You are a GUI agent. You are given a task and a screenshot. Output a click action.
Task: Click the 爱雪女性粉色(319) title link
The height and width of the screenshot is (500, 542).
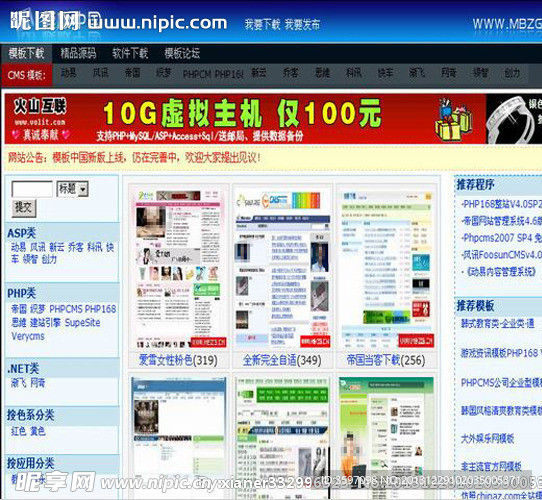pos(178,361)
